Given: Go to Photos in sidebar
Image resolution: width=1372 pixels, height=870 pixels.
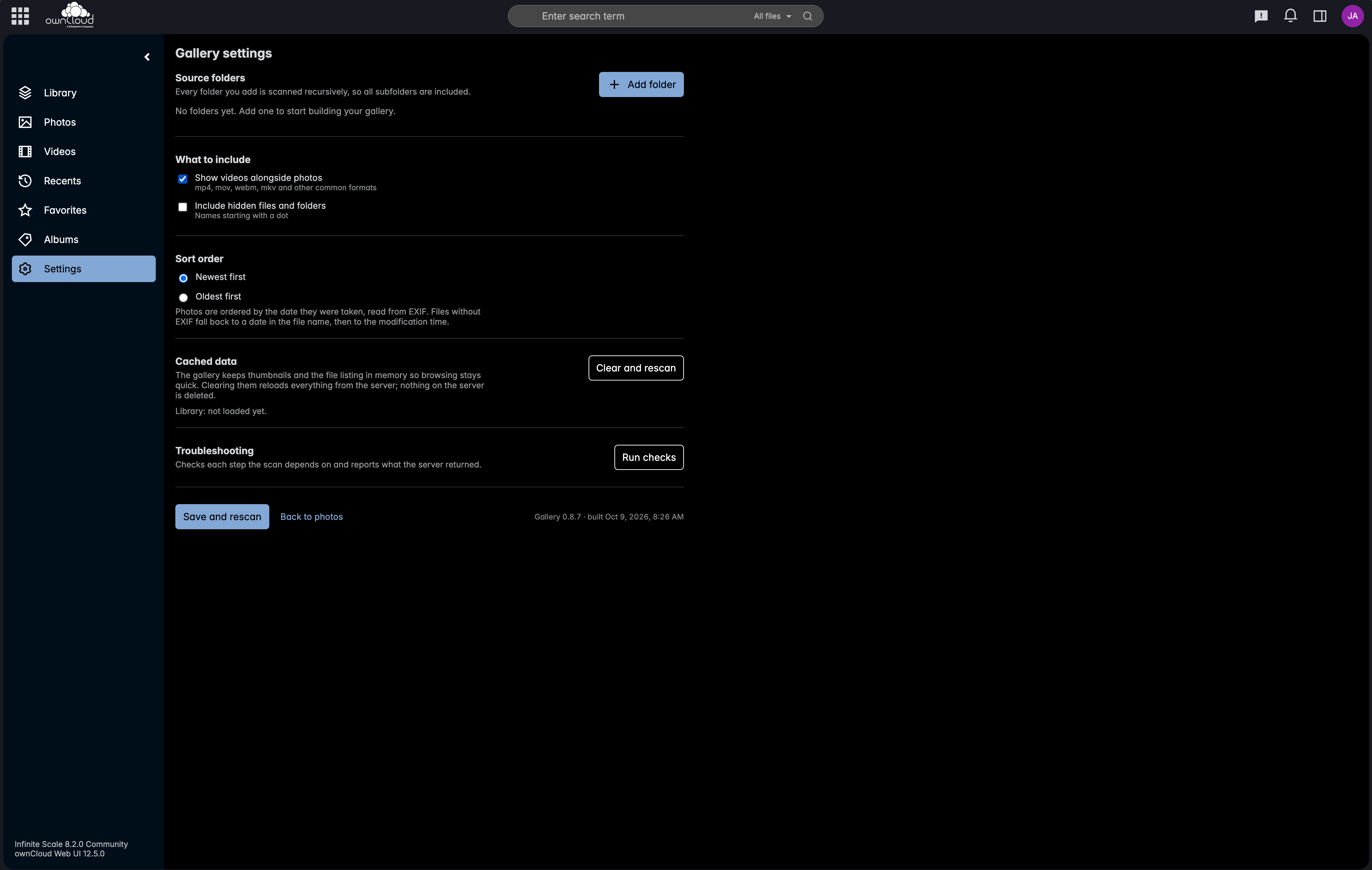Looking at the screenshot, I should (x=84, y=123).
